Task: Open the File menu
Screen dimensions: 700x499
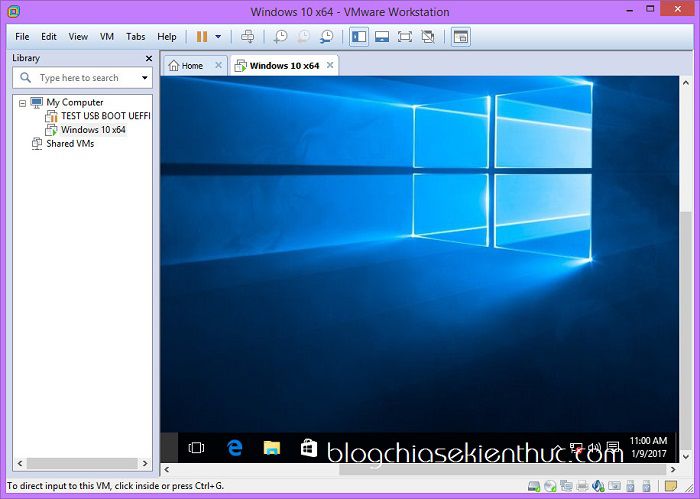Action: click(x=22, y=37)
